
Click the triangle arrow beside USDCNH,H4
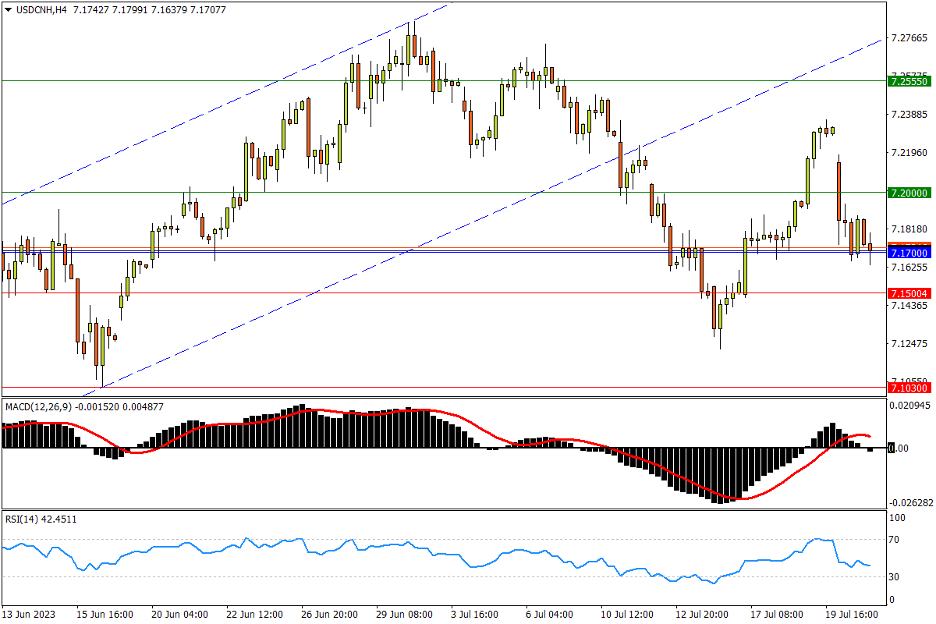tap(9, 10)
